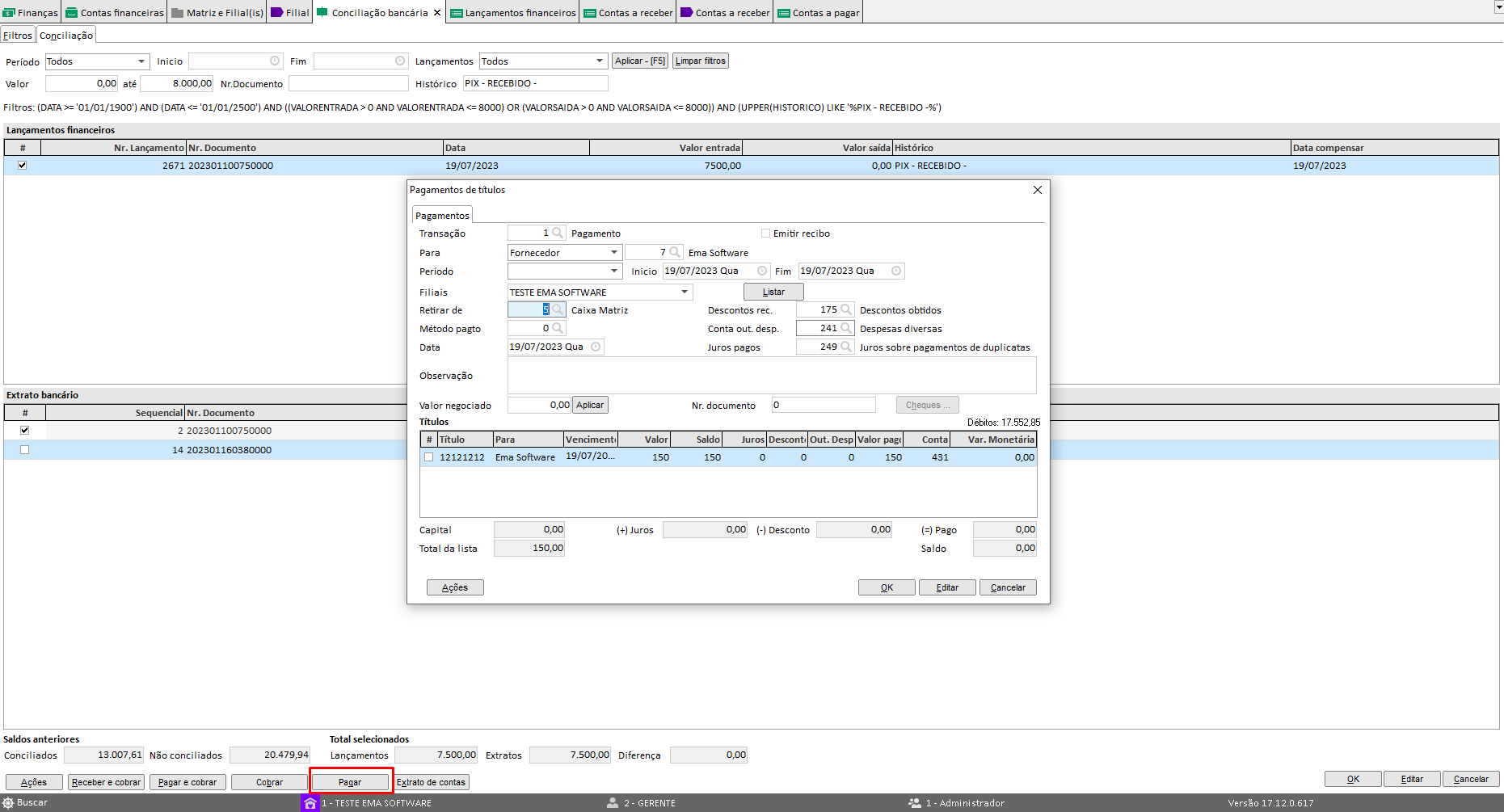Expand the Para Fornecedor dropdown

click(x=614, y=252)
